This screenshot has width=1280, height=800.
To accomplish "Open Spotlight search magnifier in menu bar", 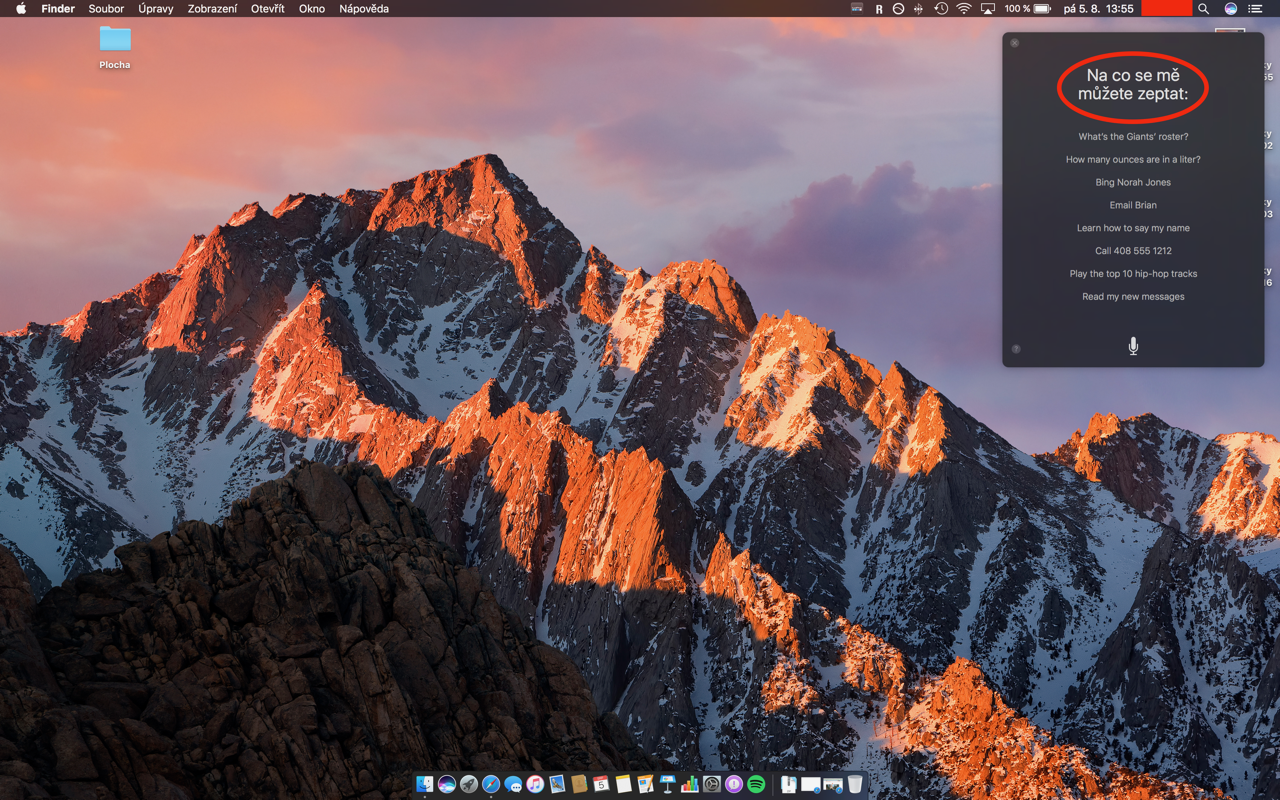I will pos(1204,9).
